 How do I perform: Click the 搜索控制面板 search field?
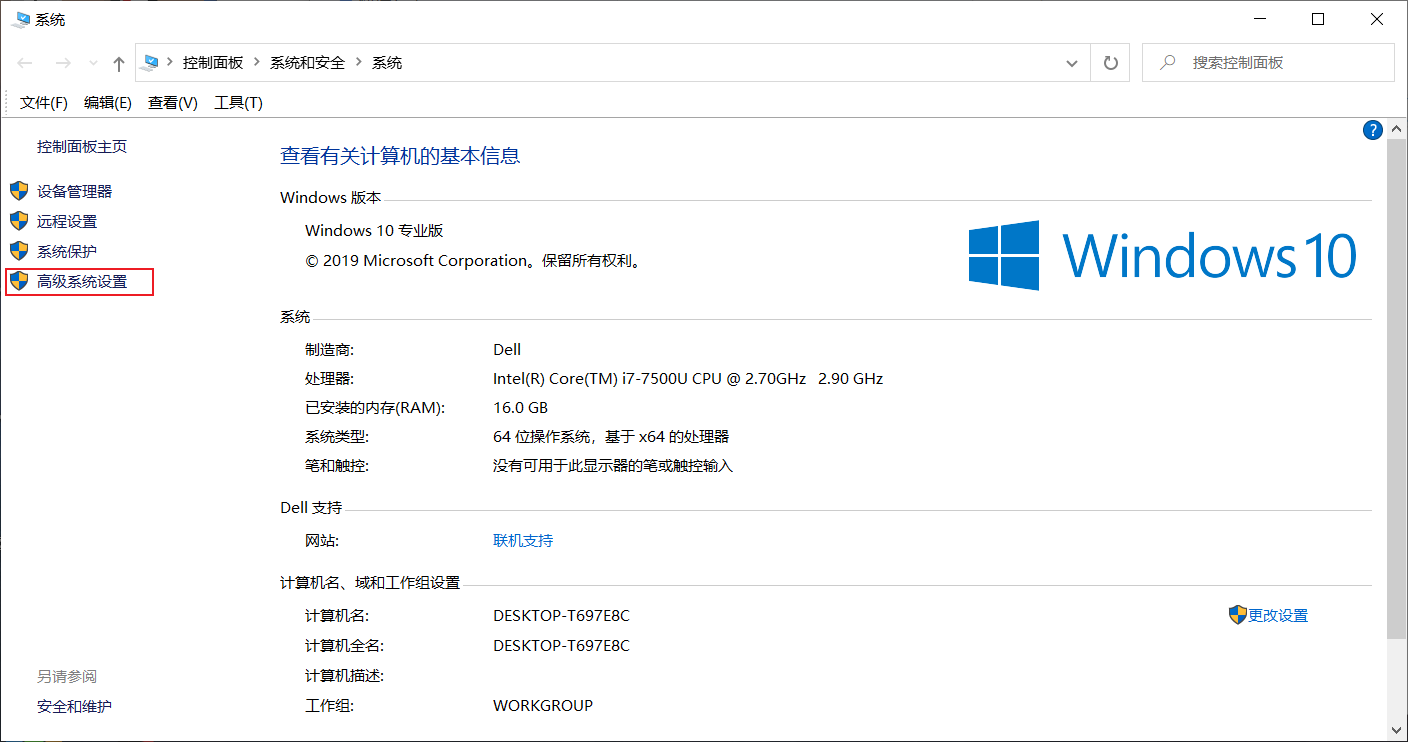tap(1268, 62)
